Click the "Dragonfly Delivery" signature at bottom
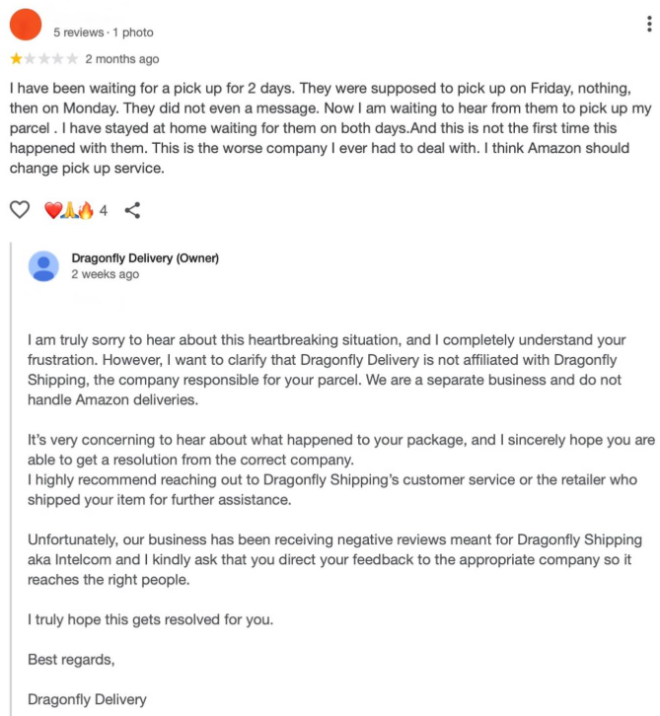Viewport: 660px width, 716px height. 87,698
